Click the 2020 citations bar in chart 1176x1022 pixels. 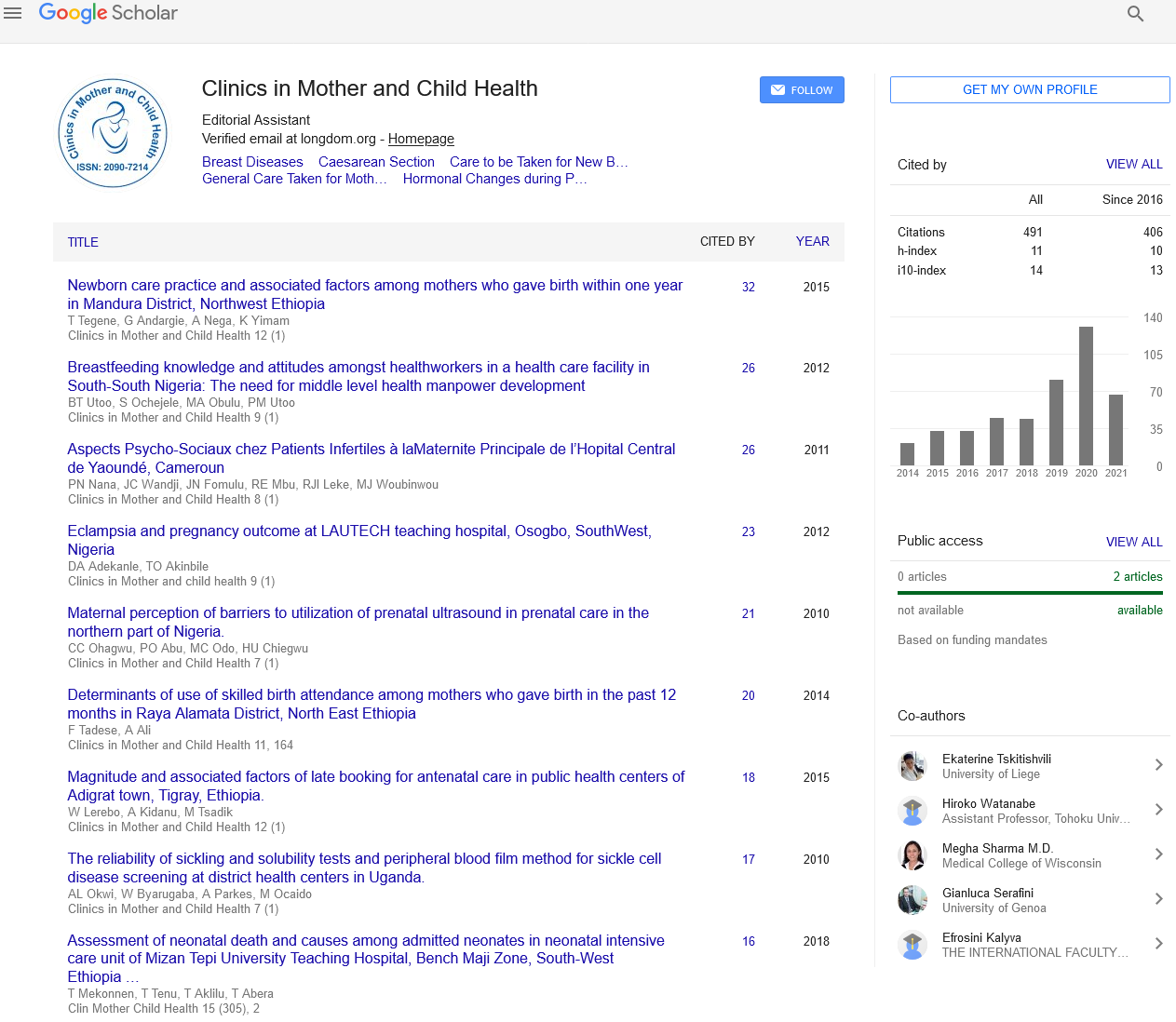(x=1086, y=395)
